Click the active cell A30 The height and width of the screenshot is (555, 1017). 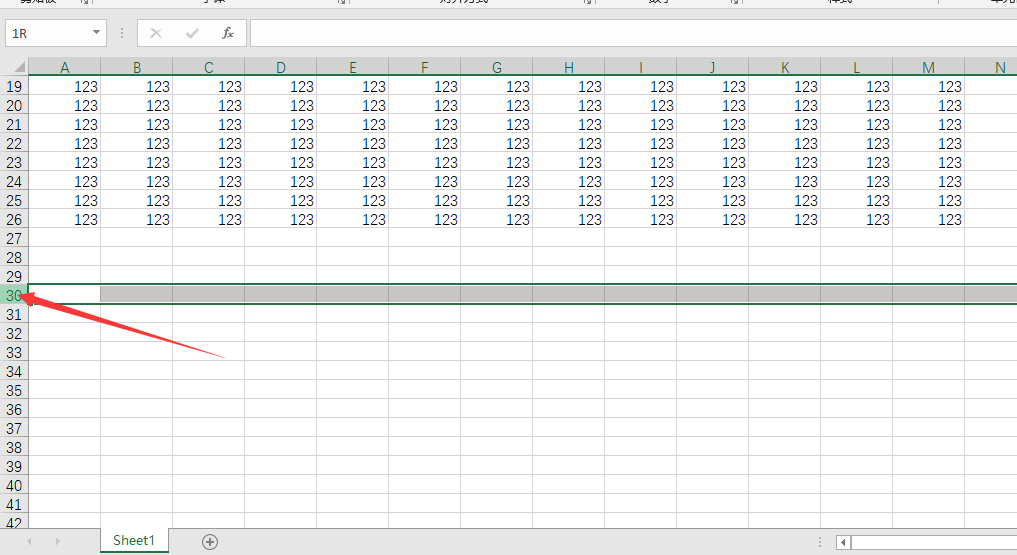tap(65, 295)
